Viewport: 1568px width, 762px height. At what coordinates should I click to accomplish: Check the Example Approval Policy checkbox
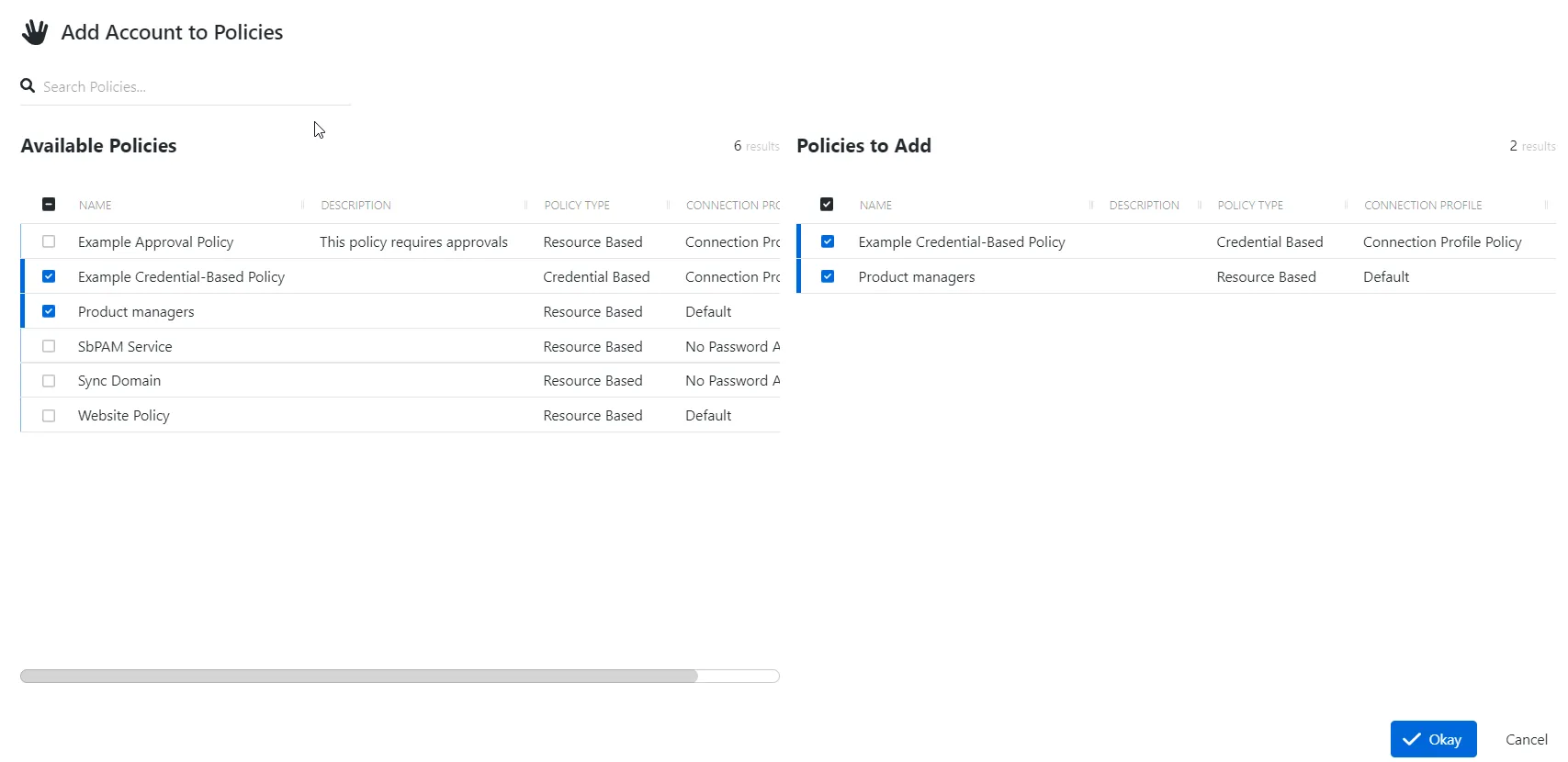pyautogui.click(x=49, y=241)
